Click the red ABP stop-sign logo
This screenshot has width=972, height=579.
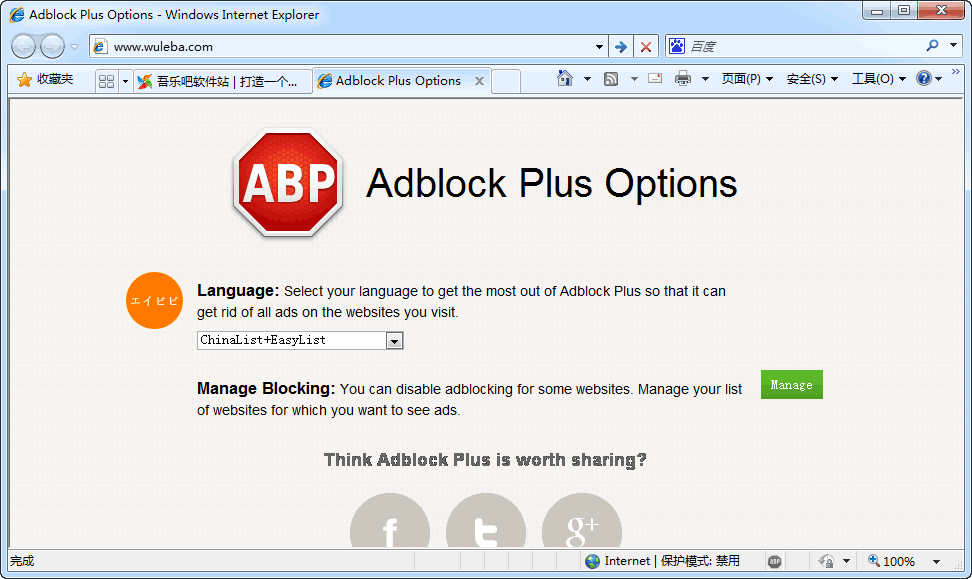[288, 183]
